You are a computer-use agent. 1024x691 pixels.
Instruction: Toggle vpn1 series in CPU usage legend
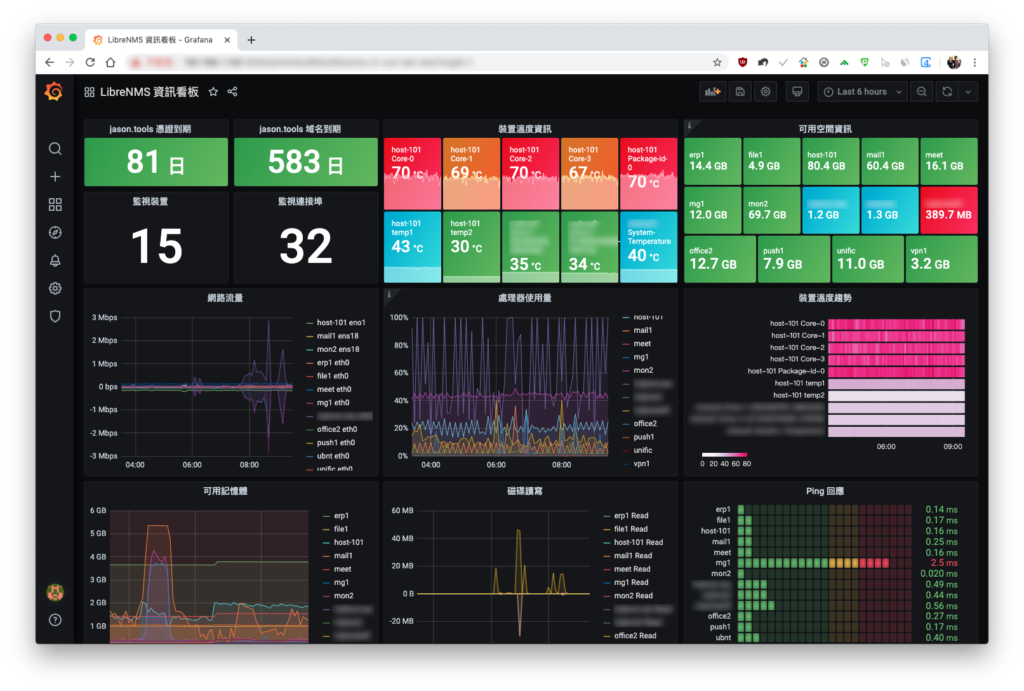[642, 464]
